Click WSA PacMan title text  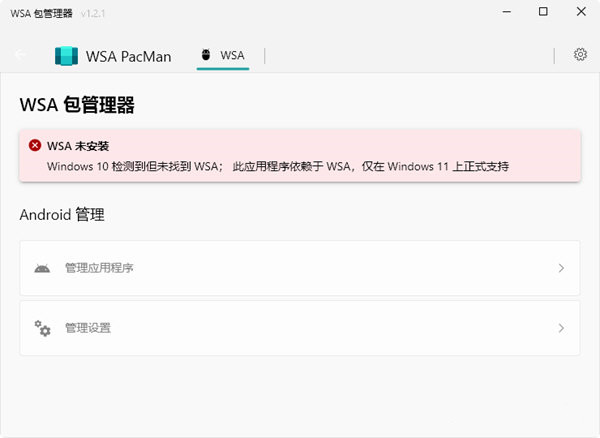tap(129, 57)
